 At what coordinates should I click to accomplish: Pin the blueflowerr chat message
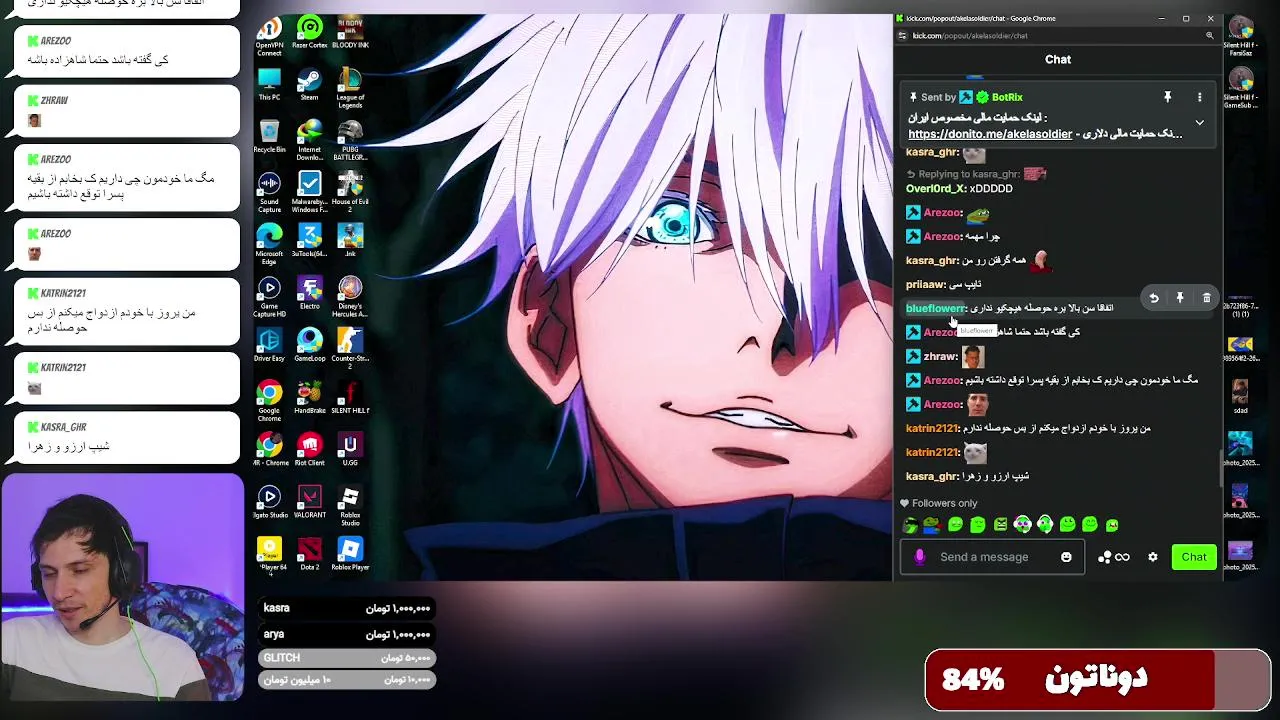click(1180, 298)
